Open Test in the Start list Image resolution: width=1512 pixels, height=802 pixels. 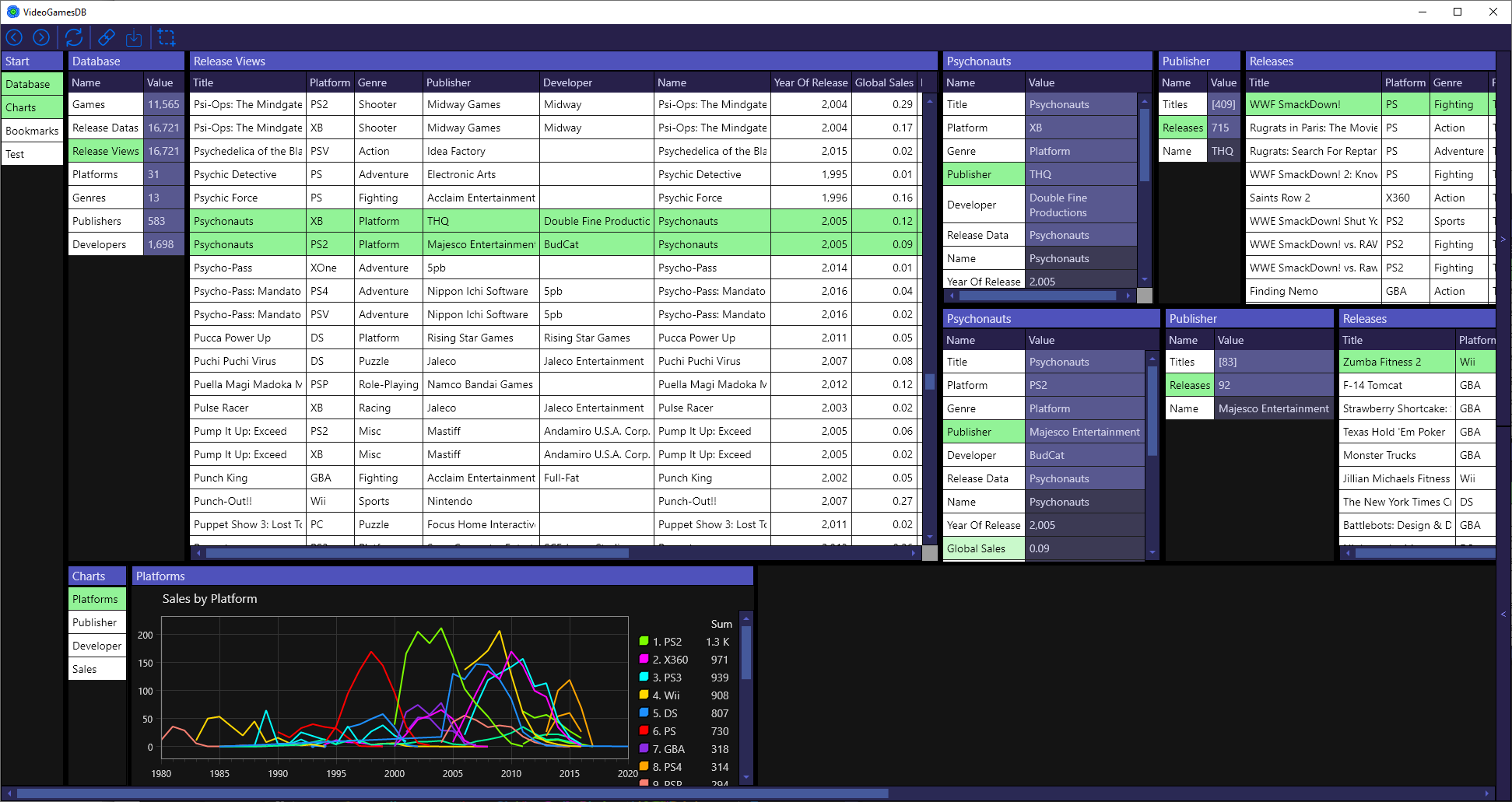coord(32,154)
